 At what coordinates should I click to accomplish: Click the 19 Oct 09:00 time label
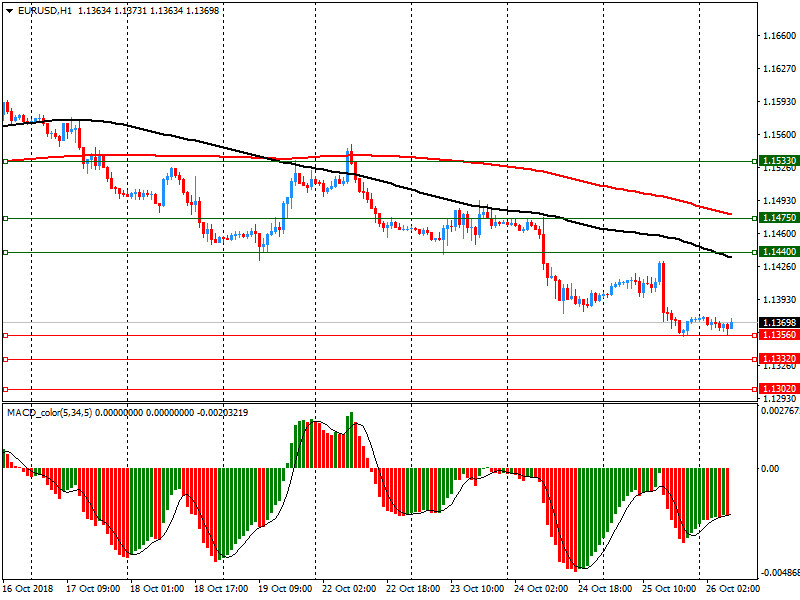tap(285, 589)
